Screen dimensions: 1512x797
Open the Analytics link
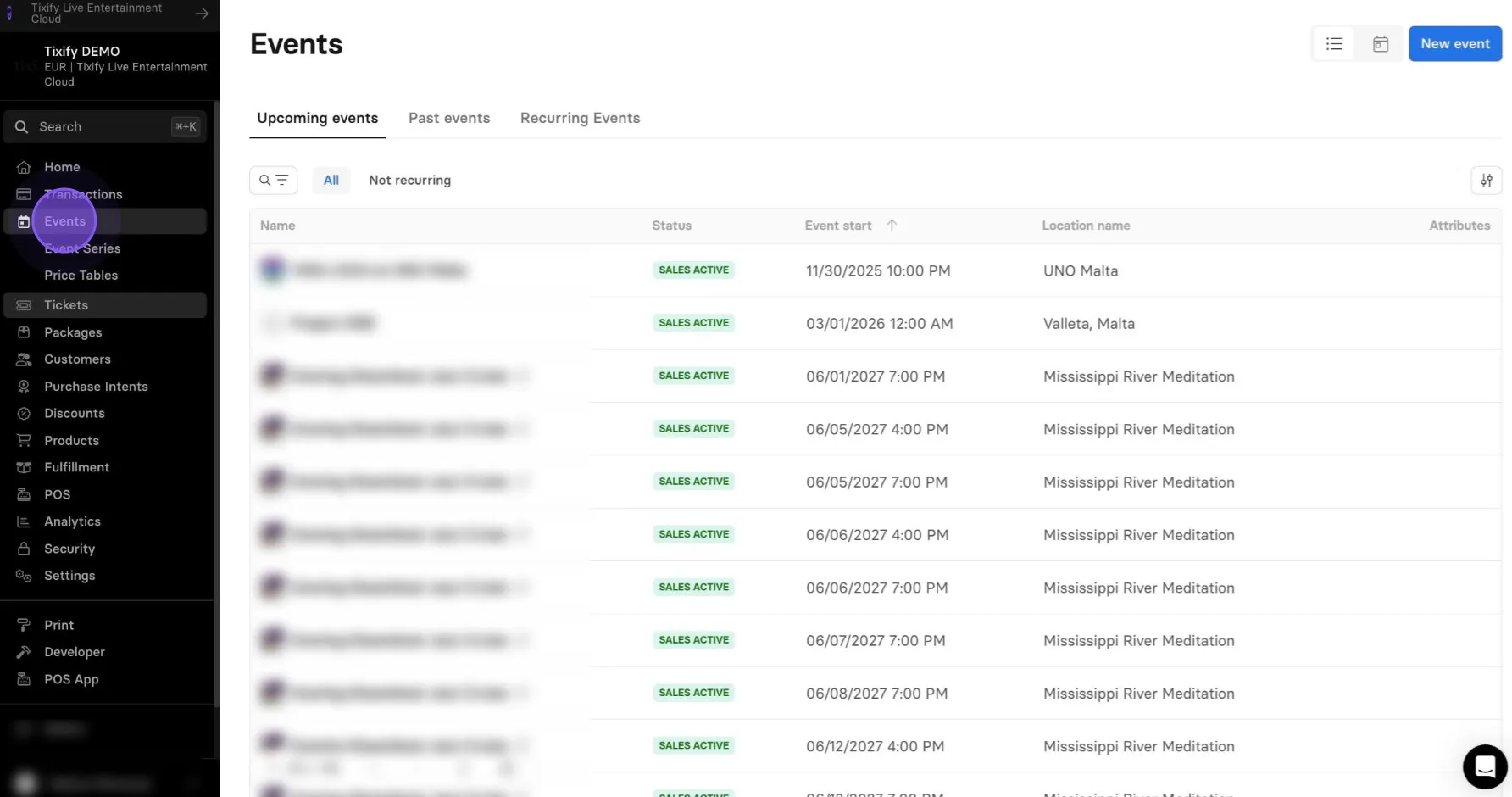[72, 521]
